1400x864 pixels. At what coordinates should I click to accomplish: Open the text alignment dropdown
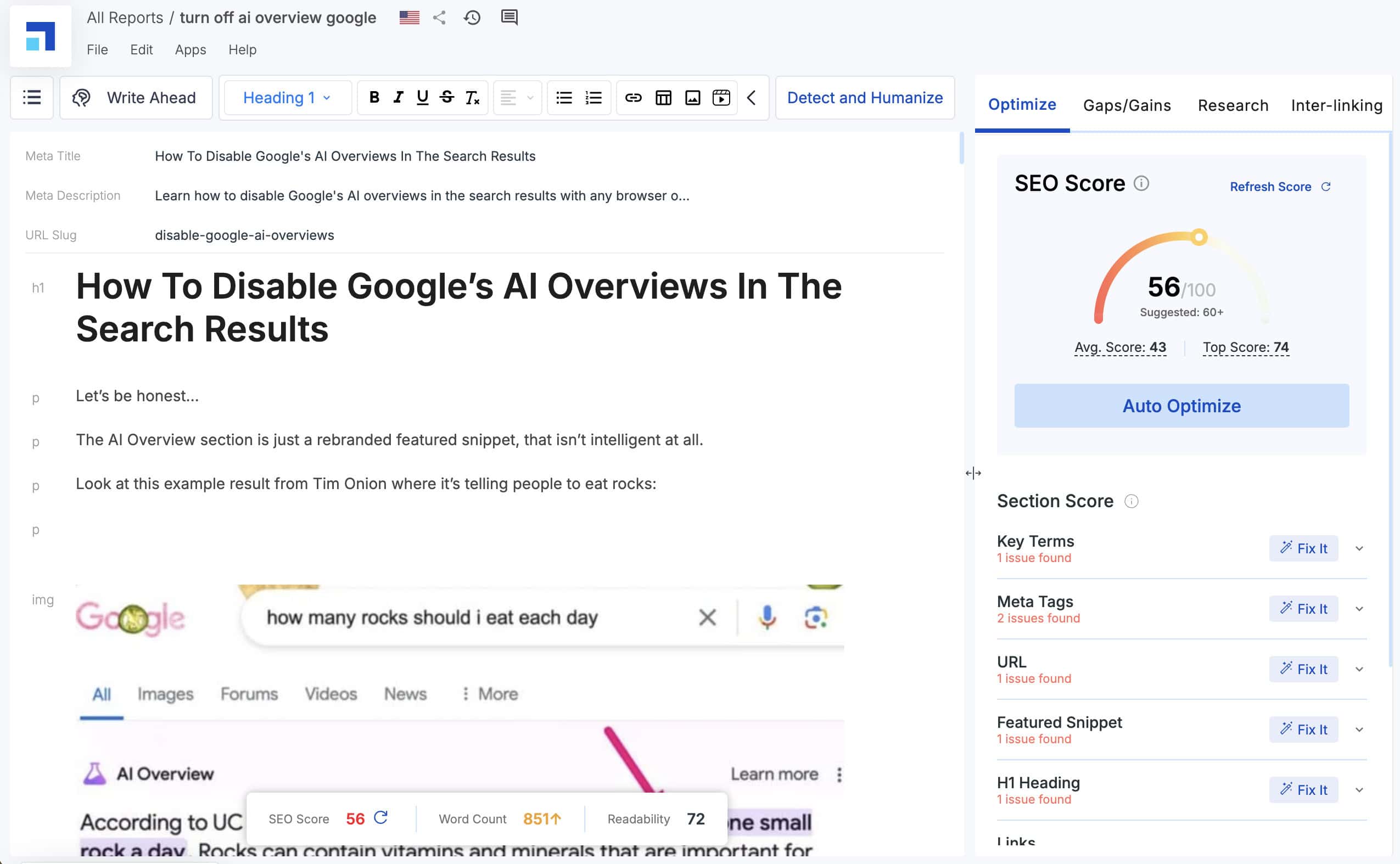point(517,98)
